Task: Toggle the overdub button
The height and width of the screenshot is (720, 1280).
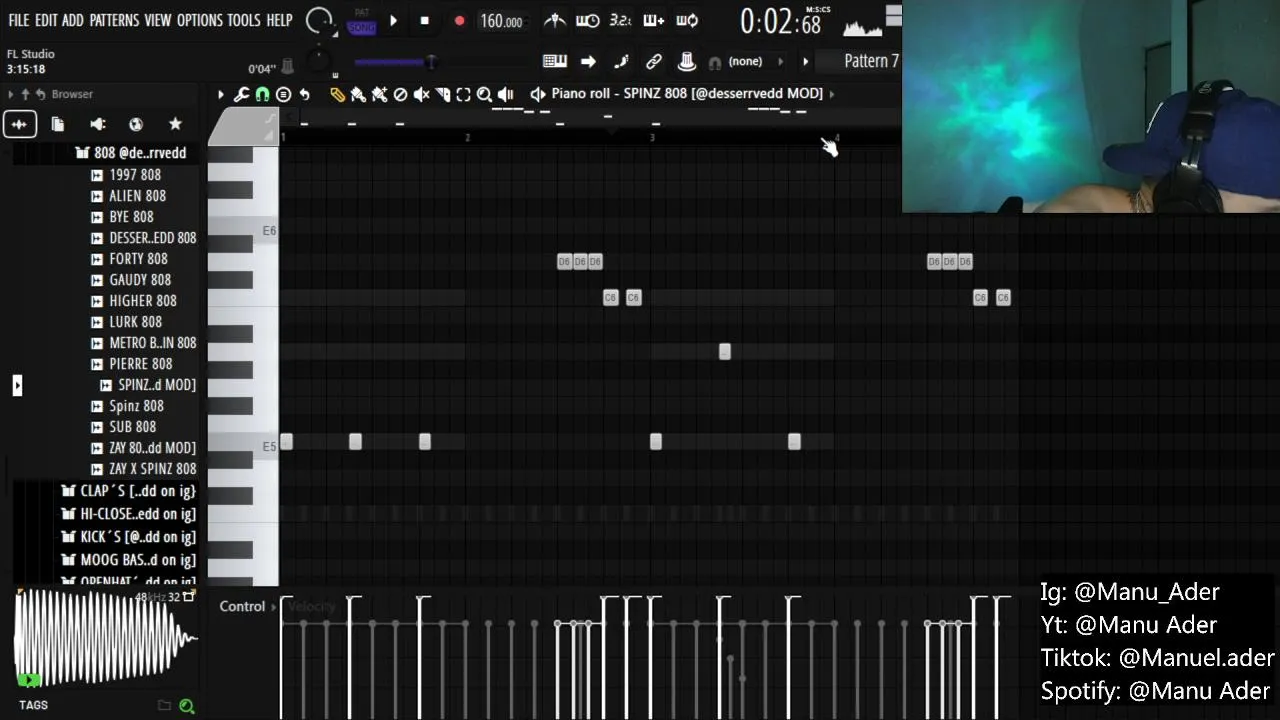Action: 654,20
